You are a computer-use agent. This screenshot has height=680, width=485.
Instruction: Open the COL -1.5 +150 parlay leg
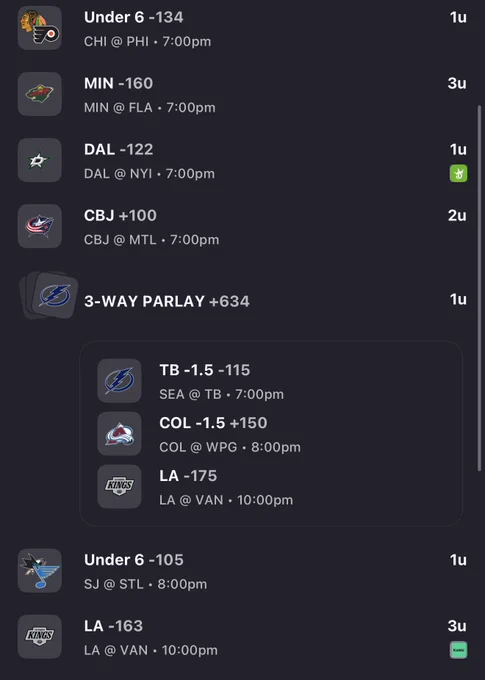271,434
